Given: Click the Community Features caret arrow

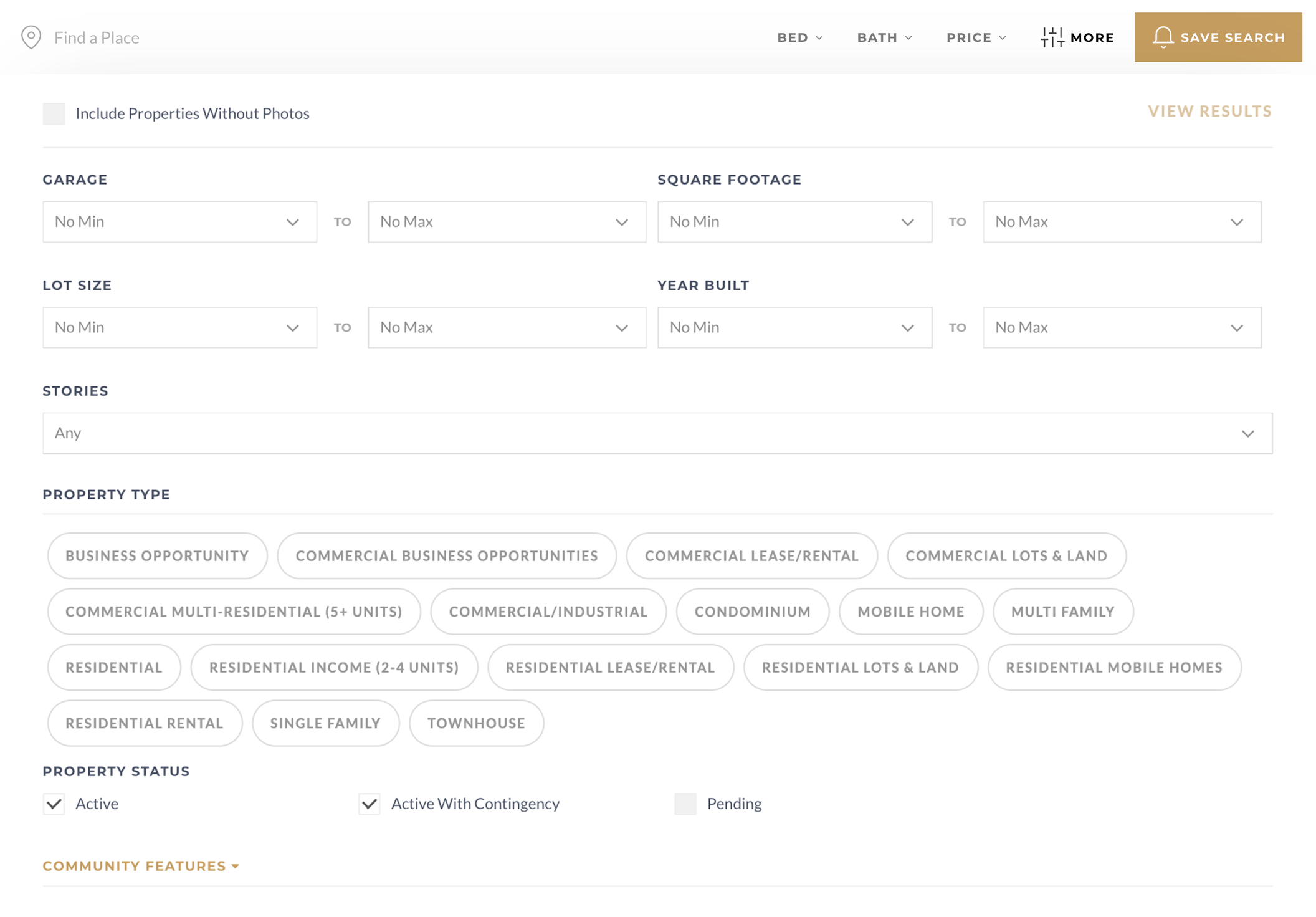Looking at the screenshot, I should pyautogui.click(x=235, y=866).
